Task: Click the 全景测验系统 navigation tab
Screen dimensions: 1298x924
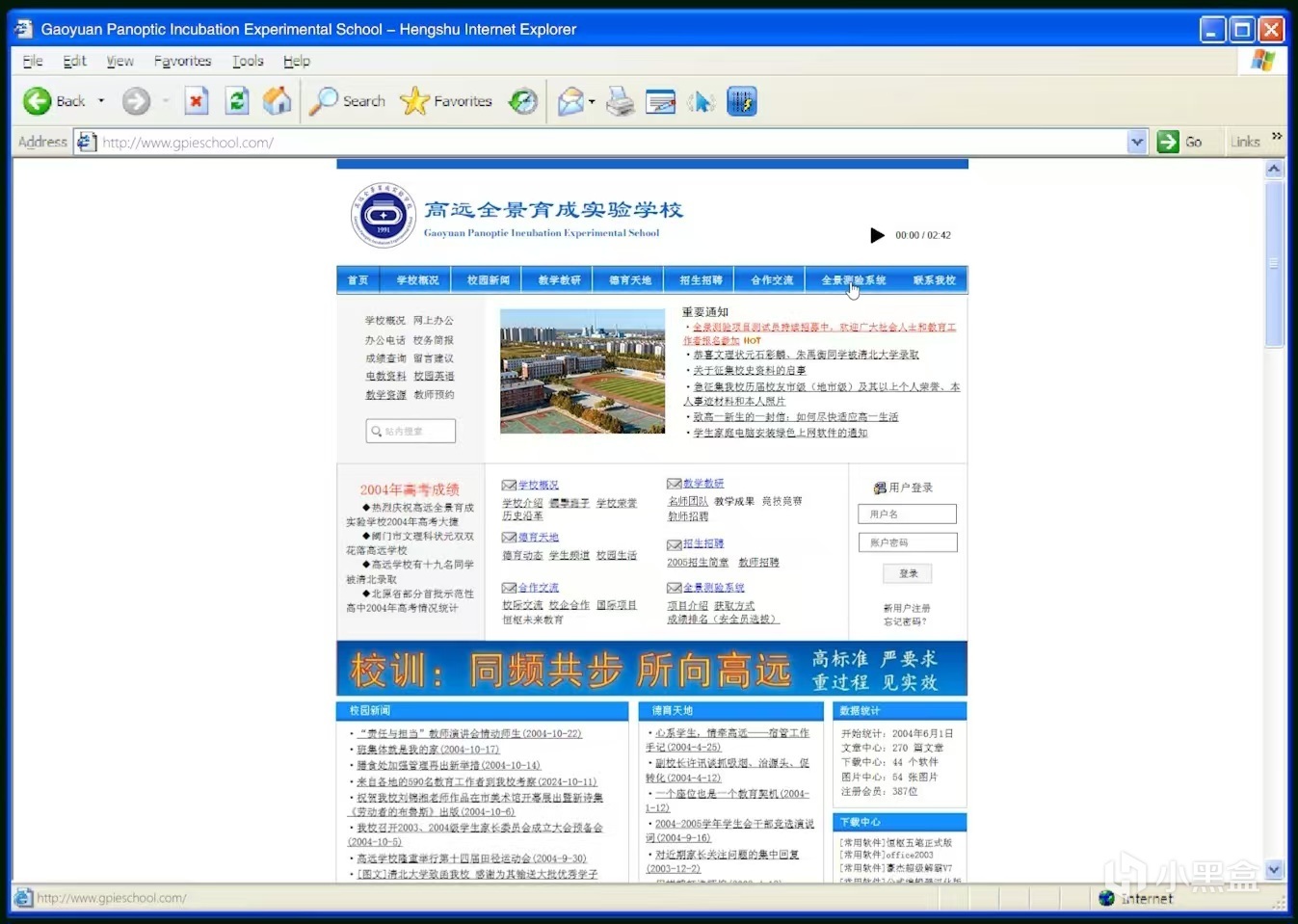Action: (853, 280)
